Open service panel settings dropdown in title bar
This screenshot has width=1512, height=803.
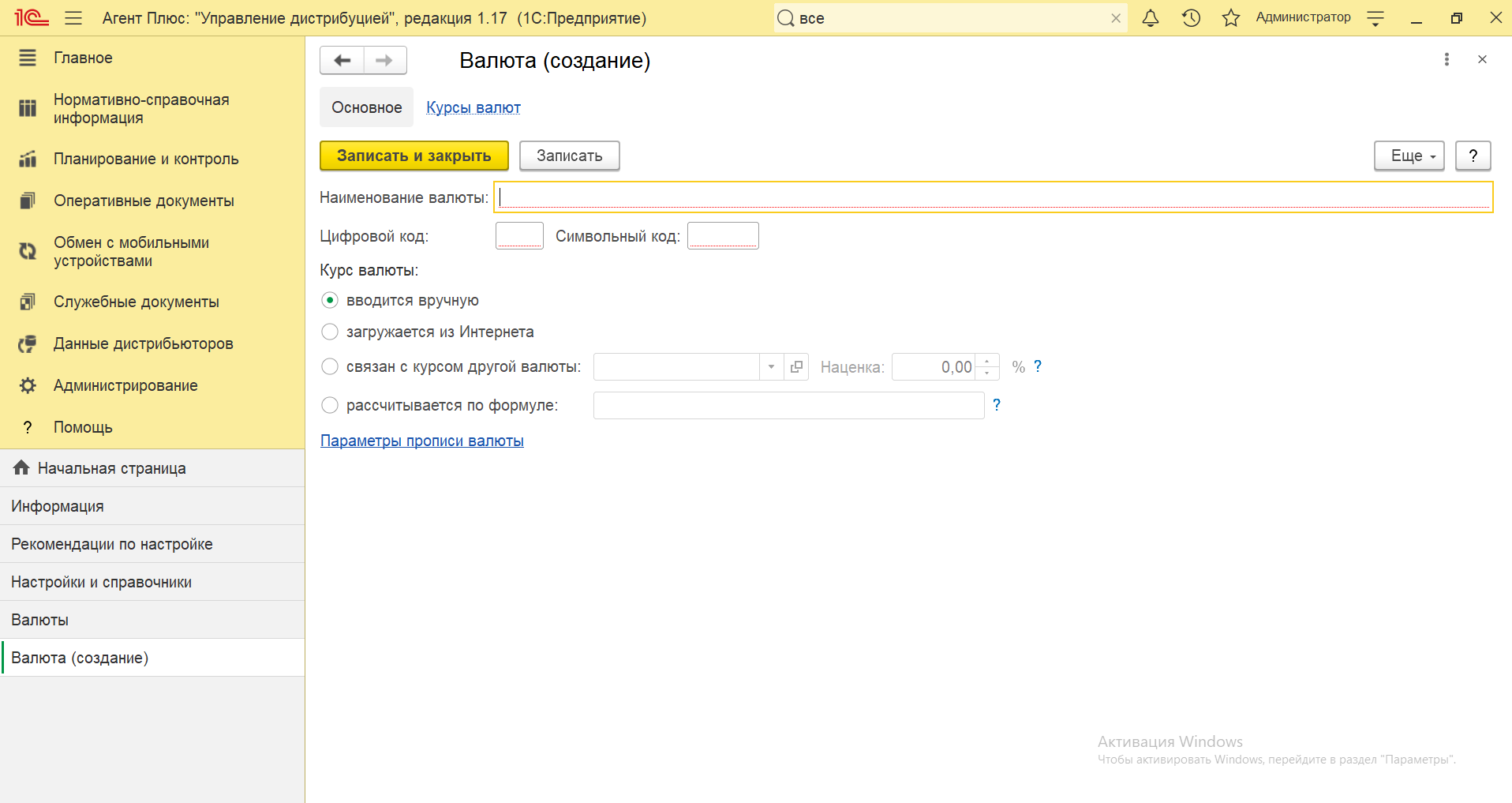tap(1375, 19)
